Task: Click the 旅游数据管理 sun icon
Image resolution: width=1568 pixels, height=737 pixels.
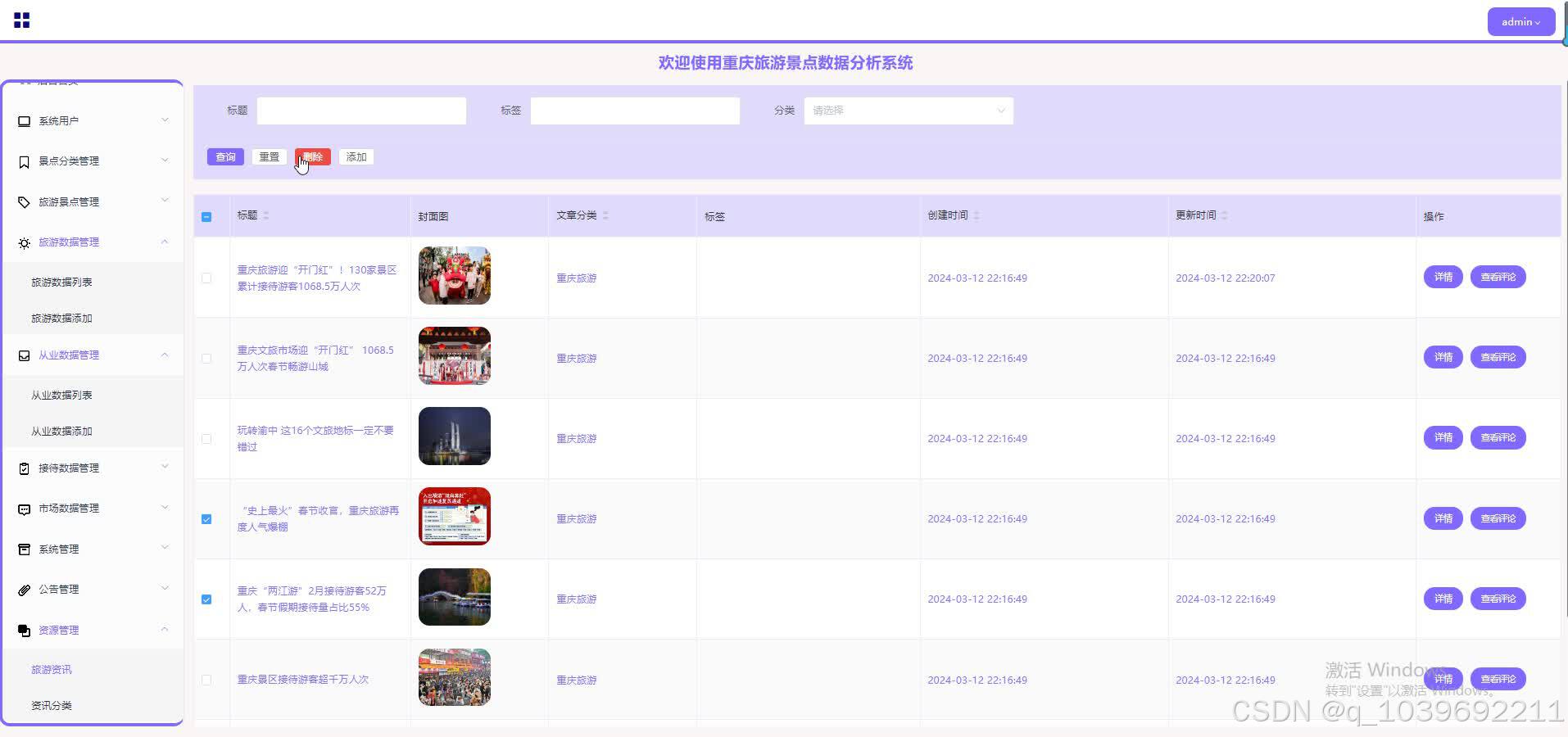Action: (24, 242)
